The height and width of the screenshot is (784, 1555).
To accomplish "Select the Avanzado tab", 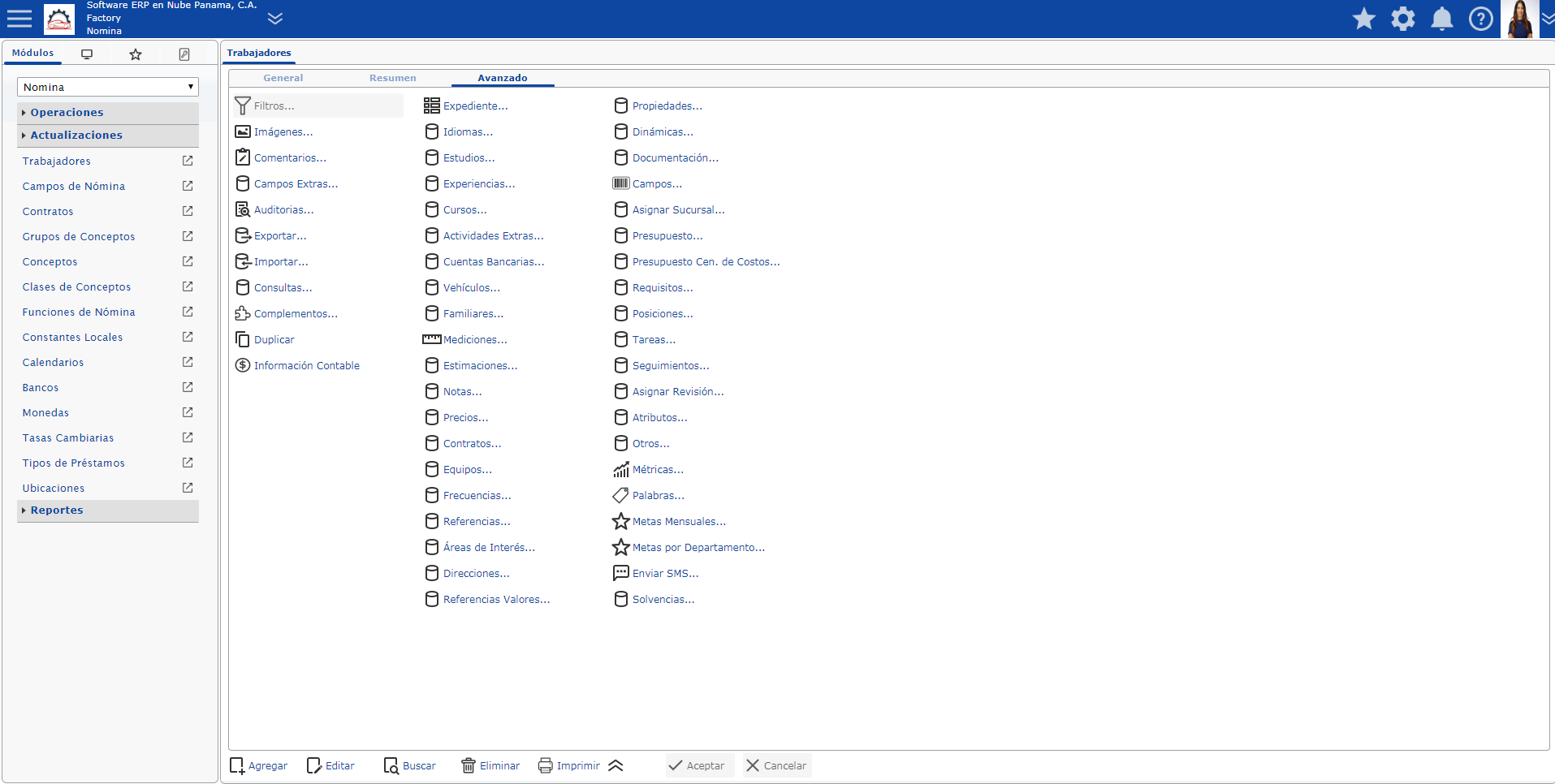I will click(x=503, y=78).
